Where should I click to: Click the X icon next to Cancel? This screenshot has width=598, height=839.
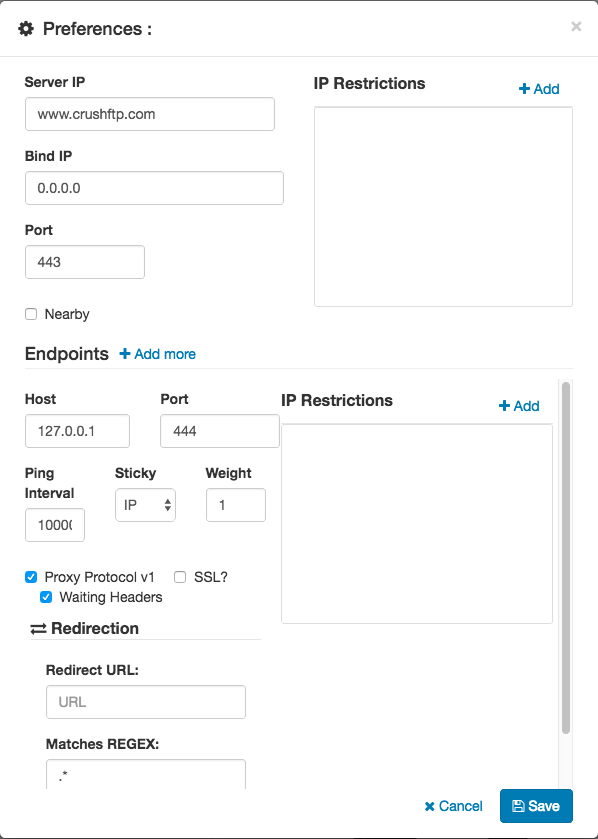pos(430,806)
